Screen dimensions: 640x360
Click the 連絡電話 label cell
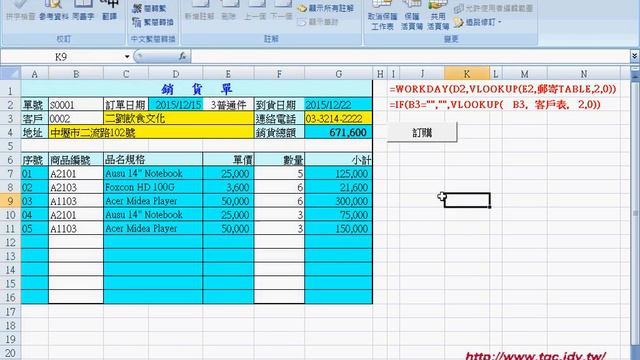[x=279, y=119]
